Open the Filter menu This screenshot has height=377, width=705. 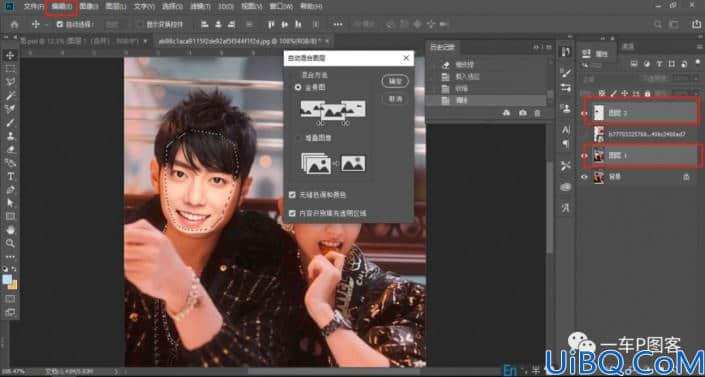(x=200, y=6)
